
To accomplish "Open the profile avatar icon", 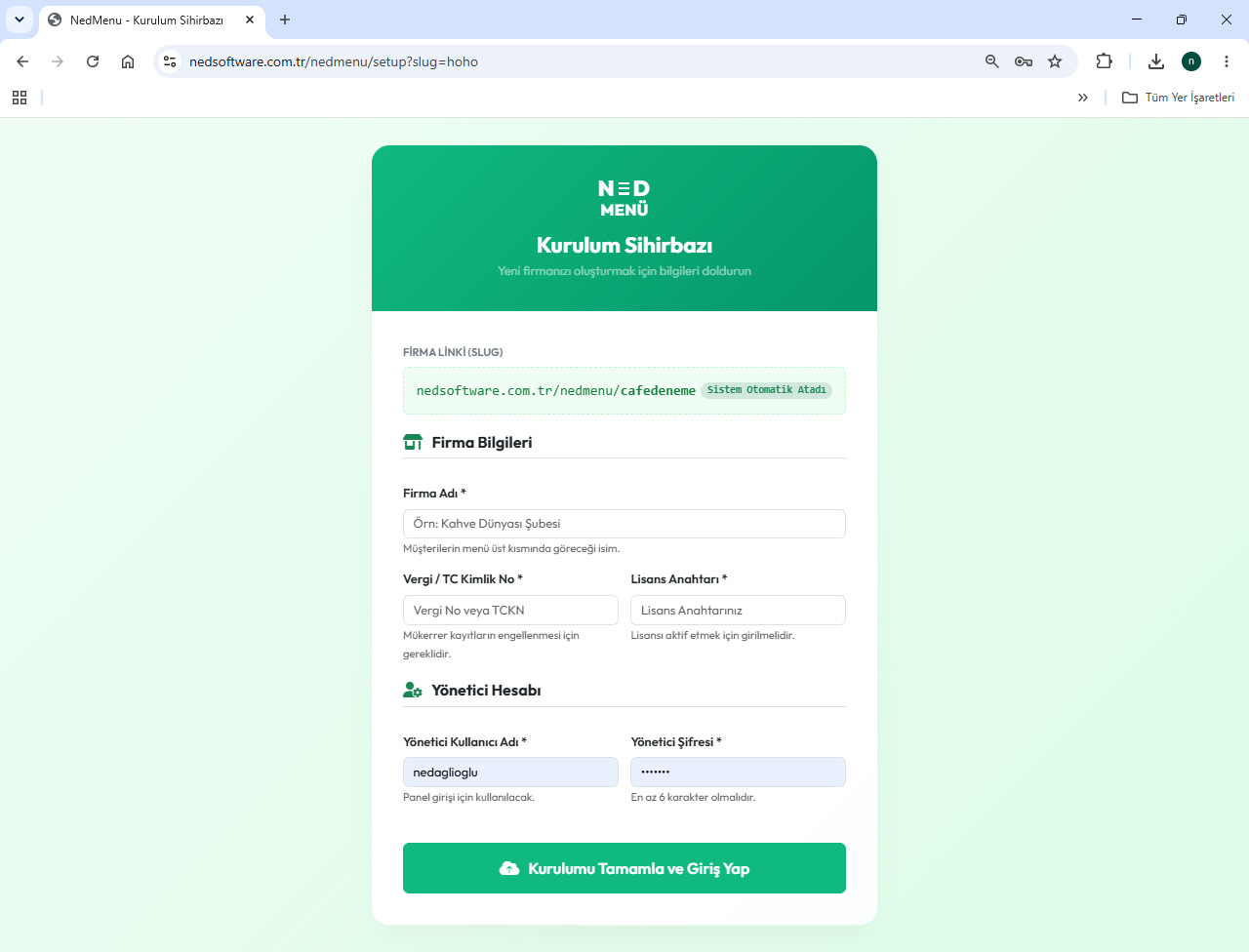I will (1191, 61).
